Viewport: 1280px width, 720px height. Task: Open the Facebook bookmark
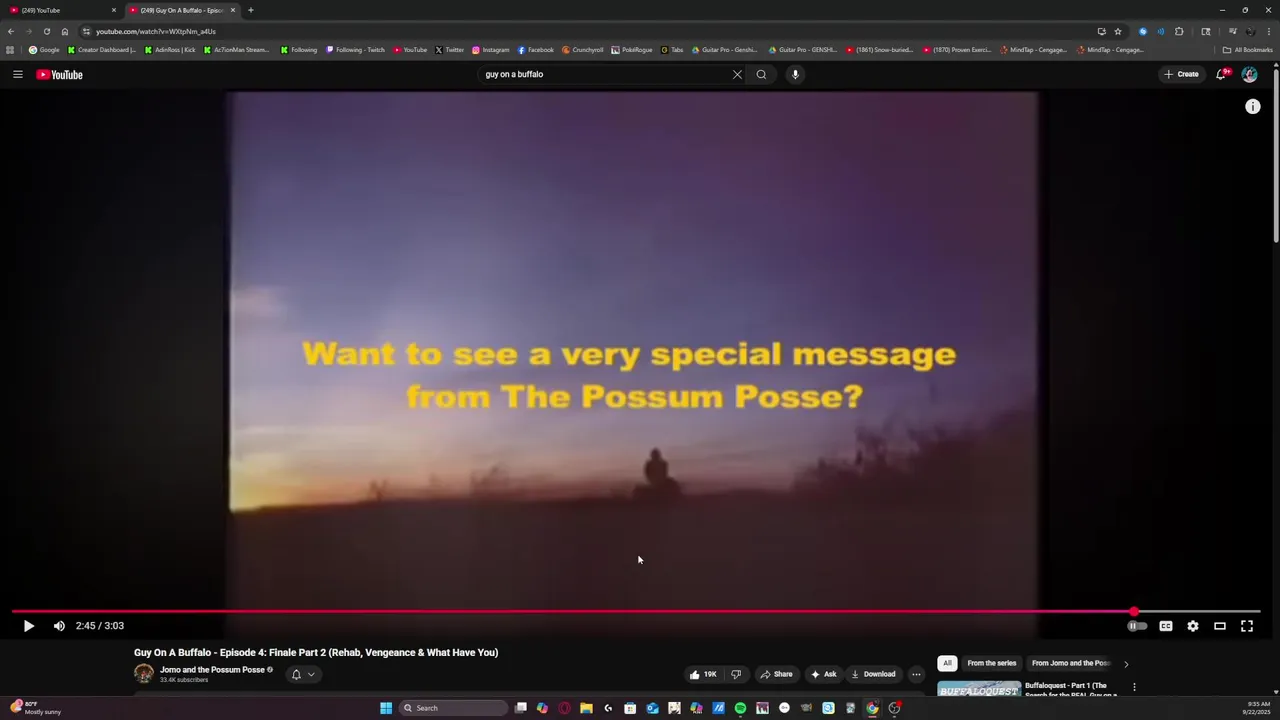click(536, 49)
